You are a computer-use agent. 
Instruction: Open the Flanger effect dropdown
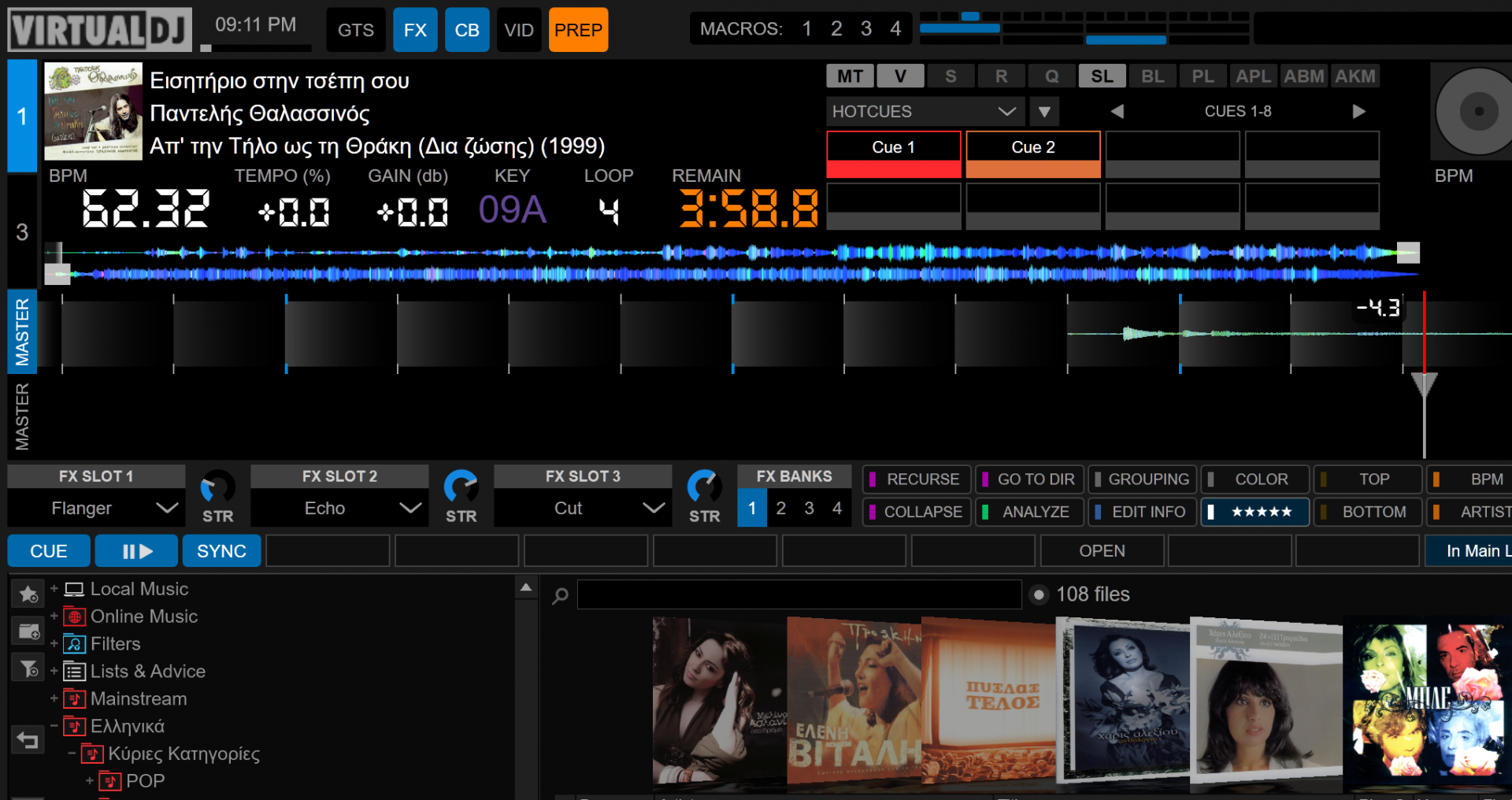[96, 509]
